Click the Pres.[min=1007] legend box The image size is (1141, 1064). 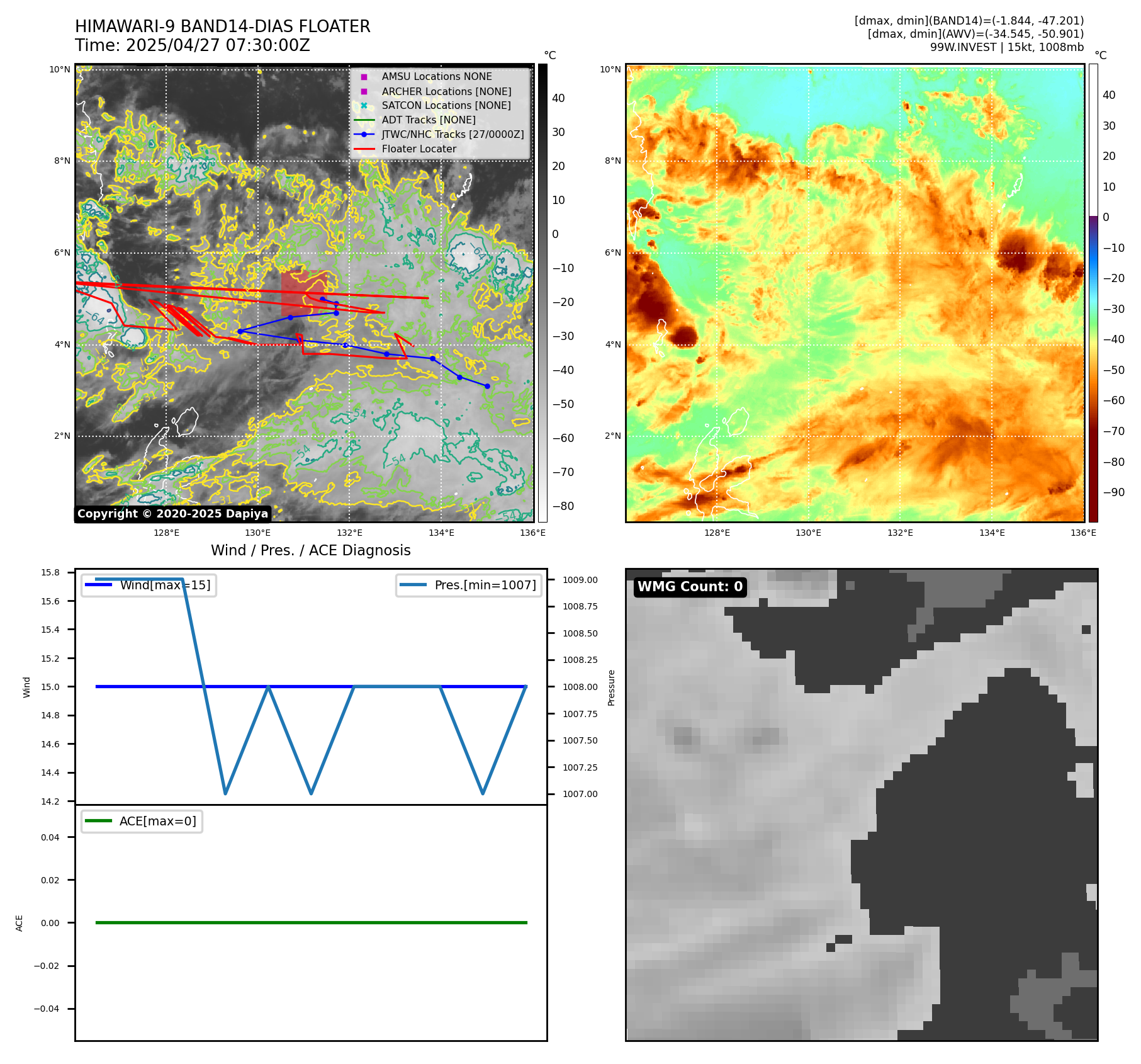469,585
